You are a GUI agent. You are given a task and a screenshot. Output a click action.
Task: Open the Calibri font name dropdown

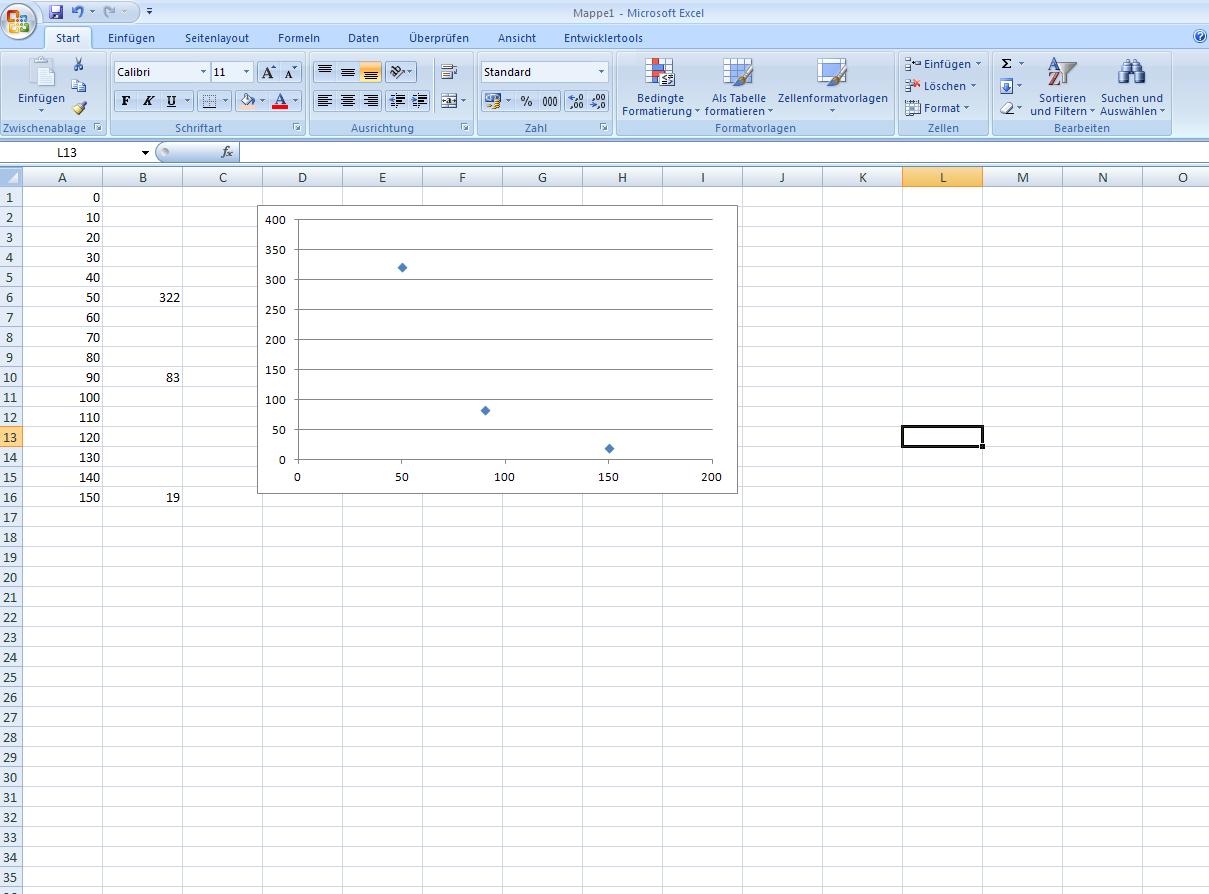[x=203, y=72]
